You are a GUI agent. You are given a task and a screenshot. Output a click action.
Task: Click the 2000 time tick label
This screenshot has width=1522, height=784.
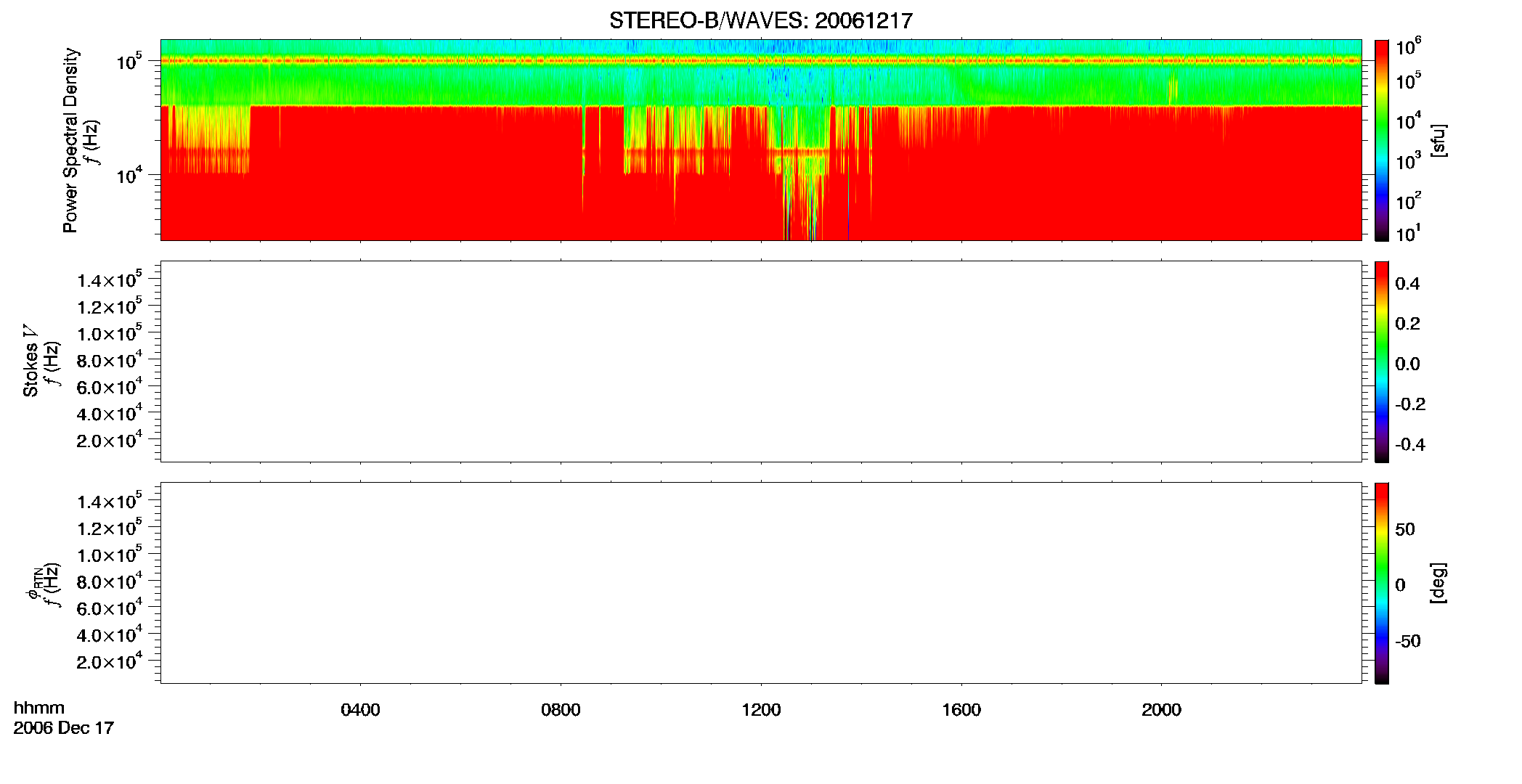point(1161,709)
